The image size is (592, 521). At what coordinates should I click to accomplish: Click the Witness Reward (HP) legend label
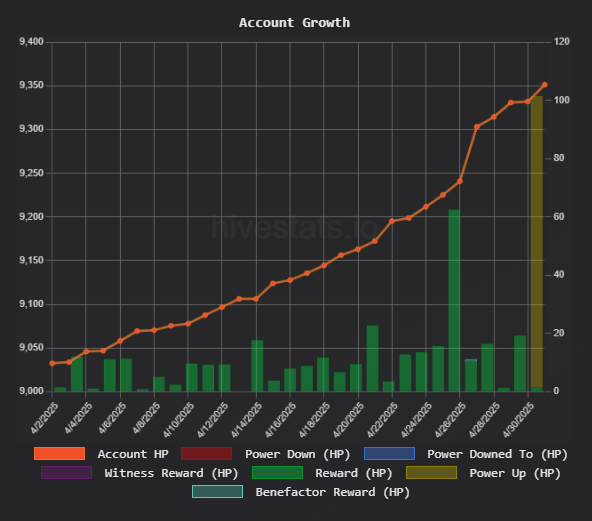[171, 473]
